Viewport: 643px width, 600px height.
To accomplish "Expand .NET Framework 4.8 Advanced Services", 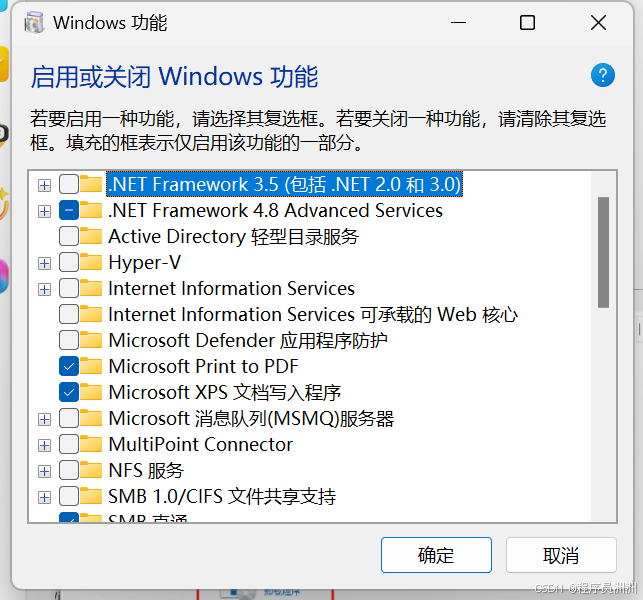I will pyautogui.click(x=44, y=211).
